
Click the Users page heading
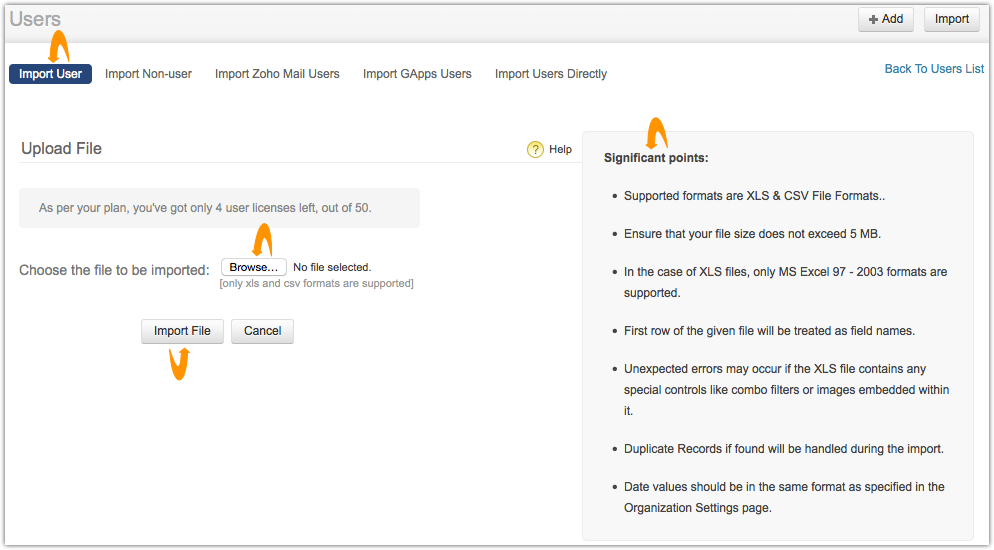point(35,19)
